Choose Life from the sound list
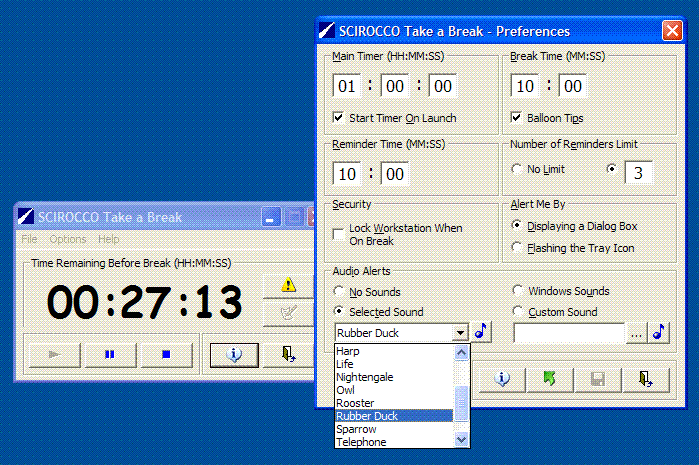699x465 pixels. tap(394, 364)
